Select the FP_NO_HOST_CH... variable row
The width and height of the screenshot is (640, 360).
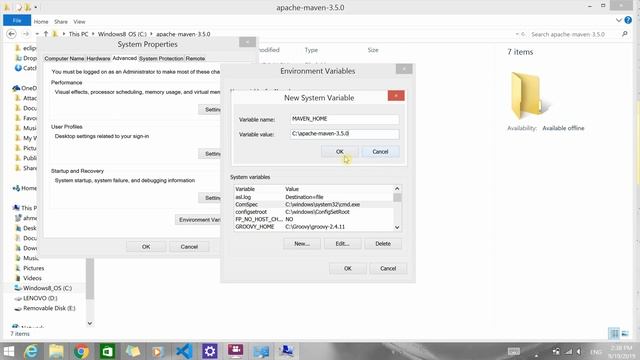tap(313, 219)
